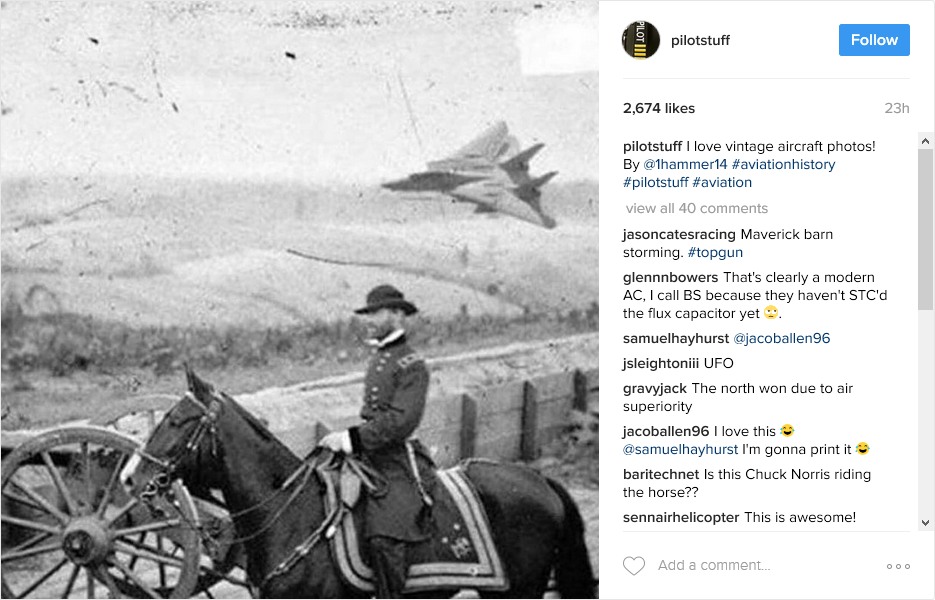Click the comments scrollbar thumb
Viewport: 935px width, 600px height.
tap(925, 230)
